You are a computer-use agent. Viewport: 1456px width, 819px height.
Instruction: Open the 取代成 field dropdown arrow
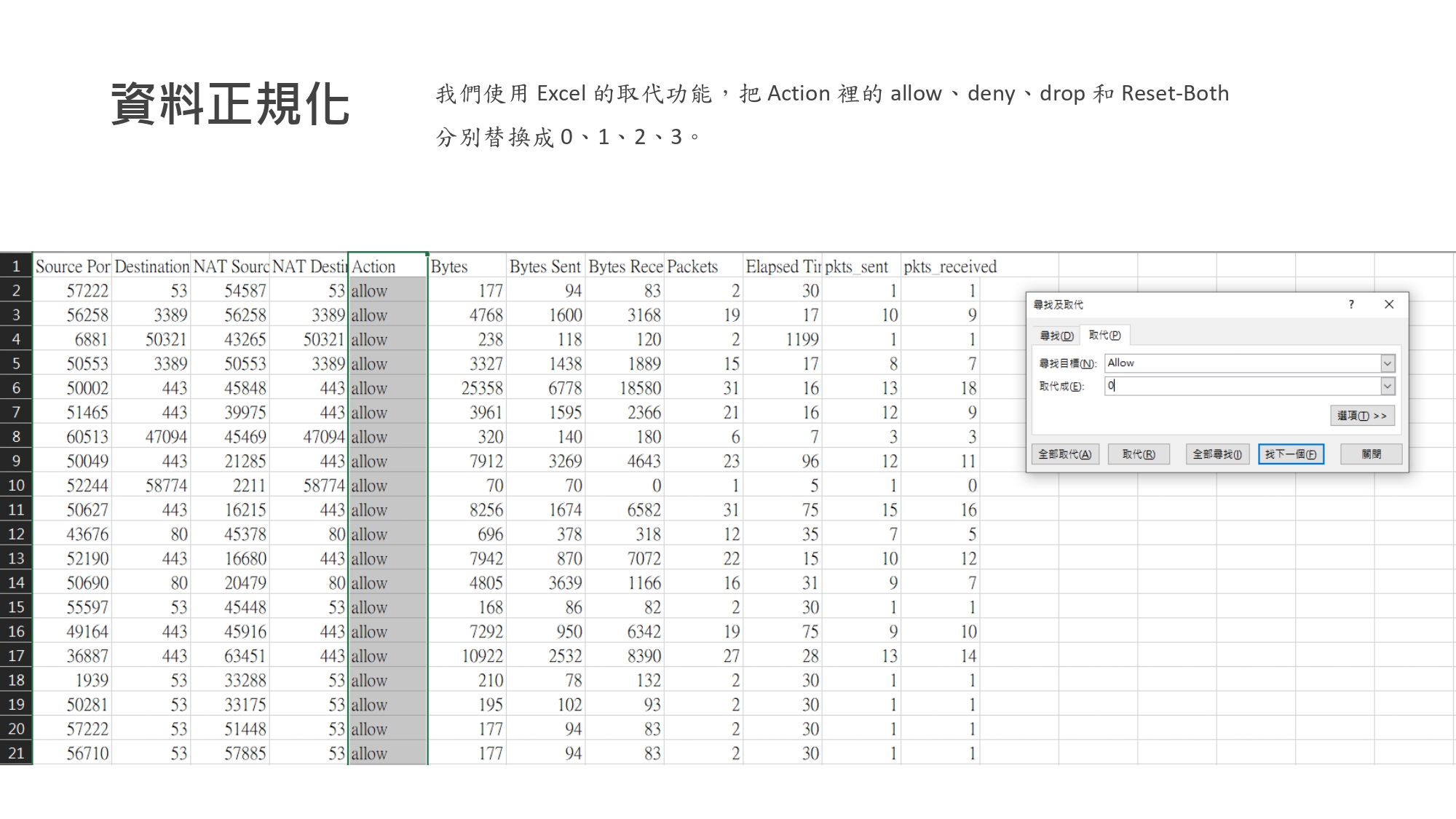(1388, 386)
